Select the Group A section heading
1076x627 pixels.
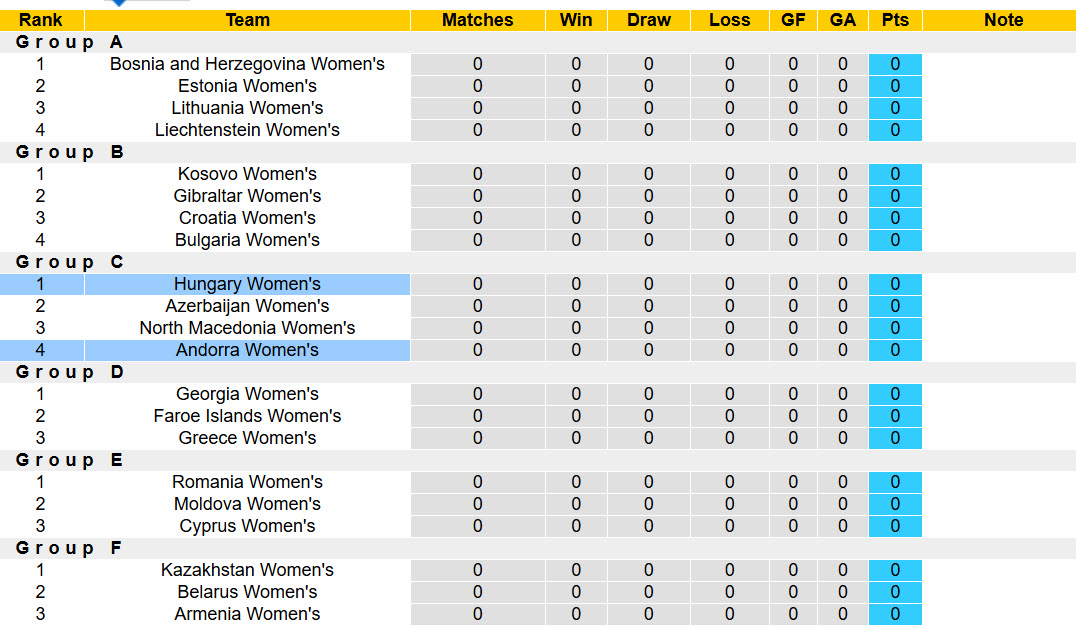(x=69, y=42)
